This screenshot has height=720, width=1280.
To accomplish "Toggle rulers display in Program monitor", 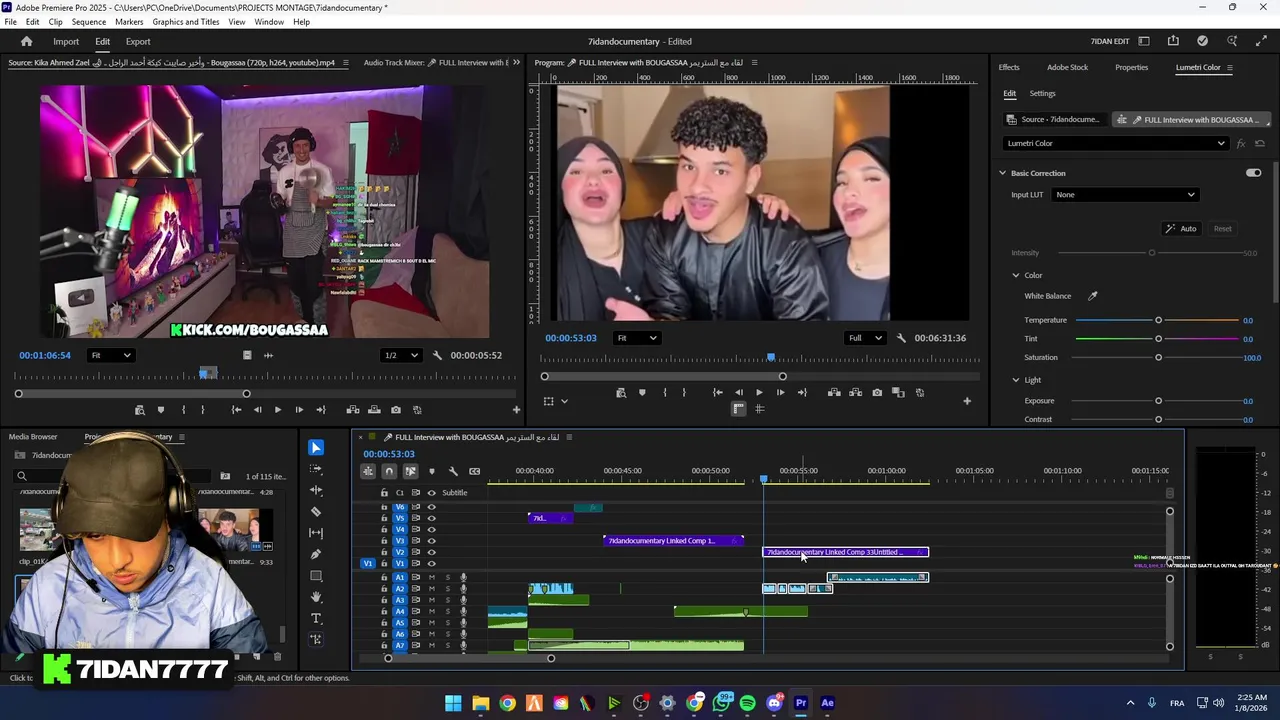I will click(x=738, y=408).
